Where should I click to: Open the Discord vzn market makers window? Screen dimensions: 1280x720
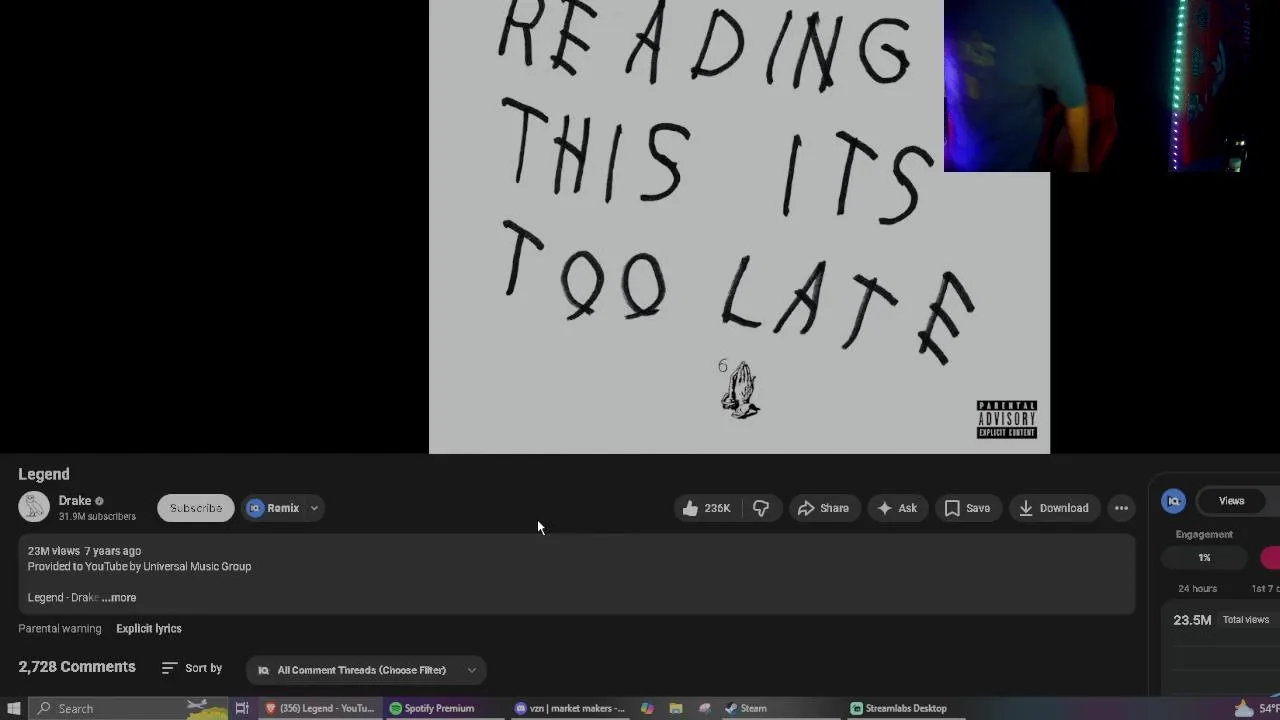tap(570, 708)
